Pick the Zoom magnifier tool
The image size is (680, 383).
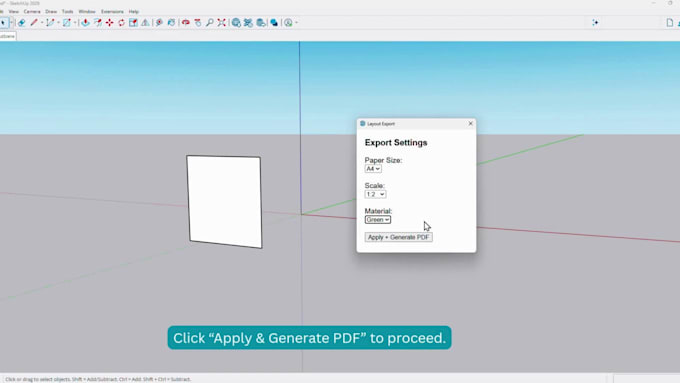coord(209,23)
